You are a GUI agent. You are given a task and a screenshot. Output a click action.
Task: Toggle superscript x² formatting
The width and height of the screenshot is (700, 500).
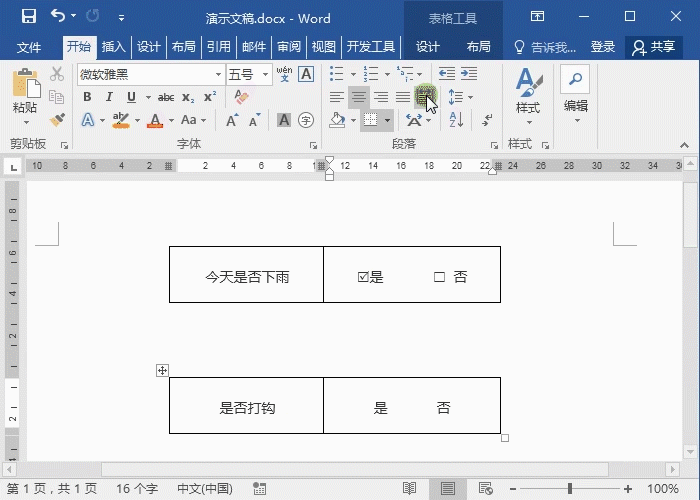tap(210, 97)
